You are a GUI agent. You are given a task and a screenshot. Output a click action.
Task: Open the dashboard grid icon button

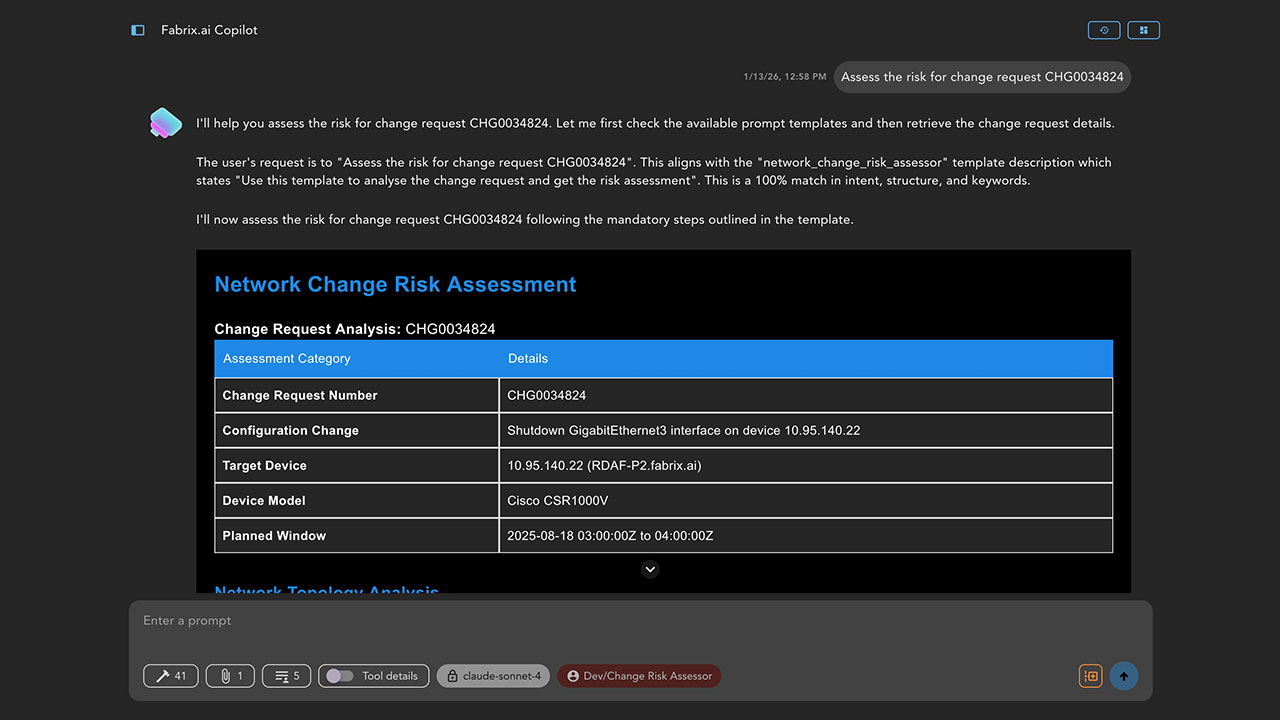1143,30
